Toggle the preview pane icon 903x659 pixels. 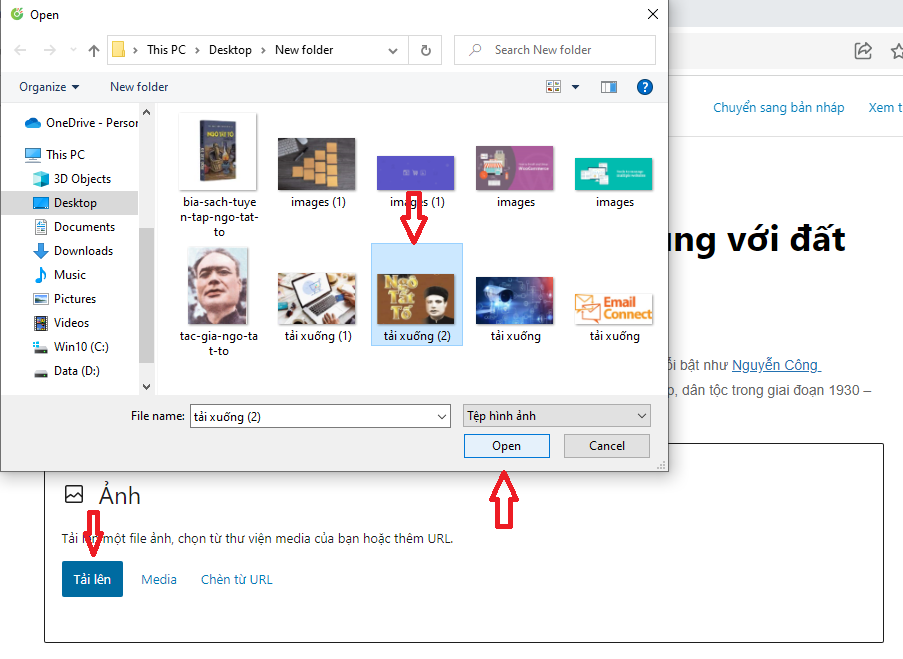(x=609, y=87)
